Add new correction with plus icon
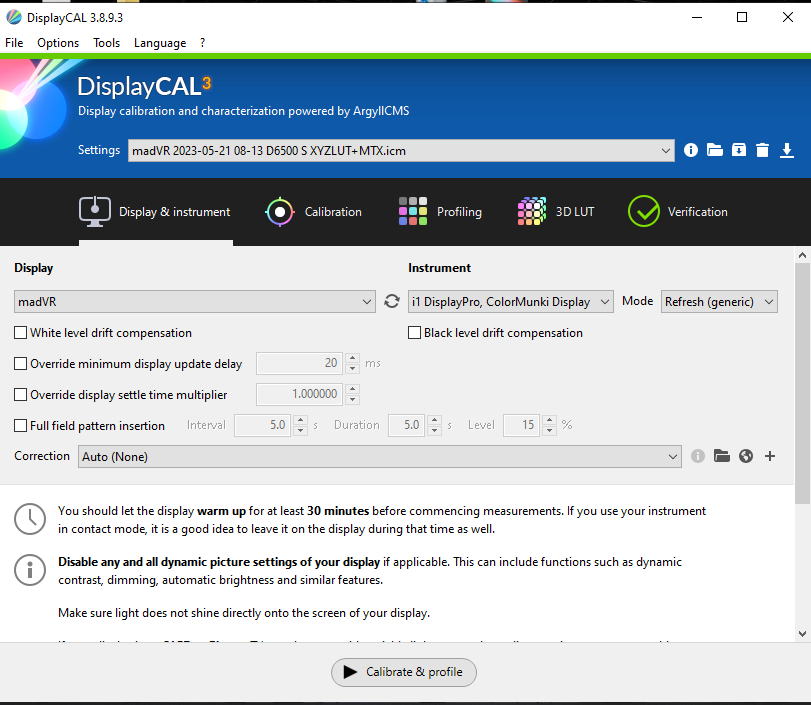Viewport: 811px width, 705px height. click(x=770, y=456)
